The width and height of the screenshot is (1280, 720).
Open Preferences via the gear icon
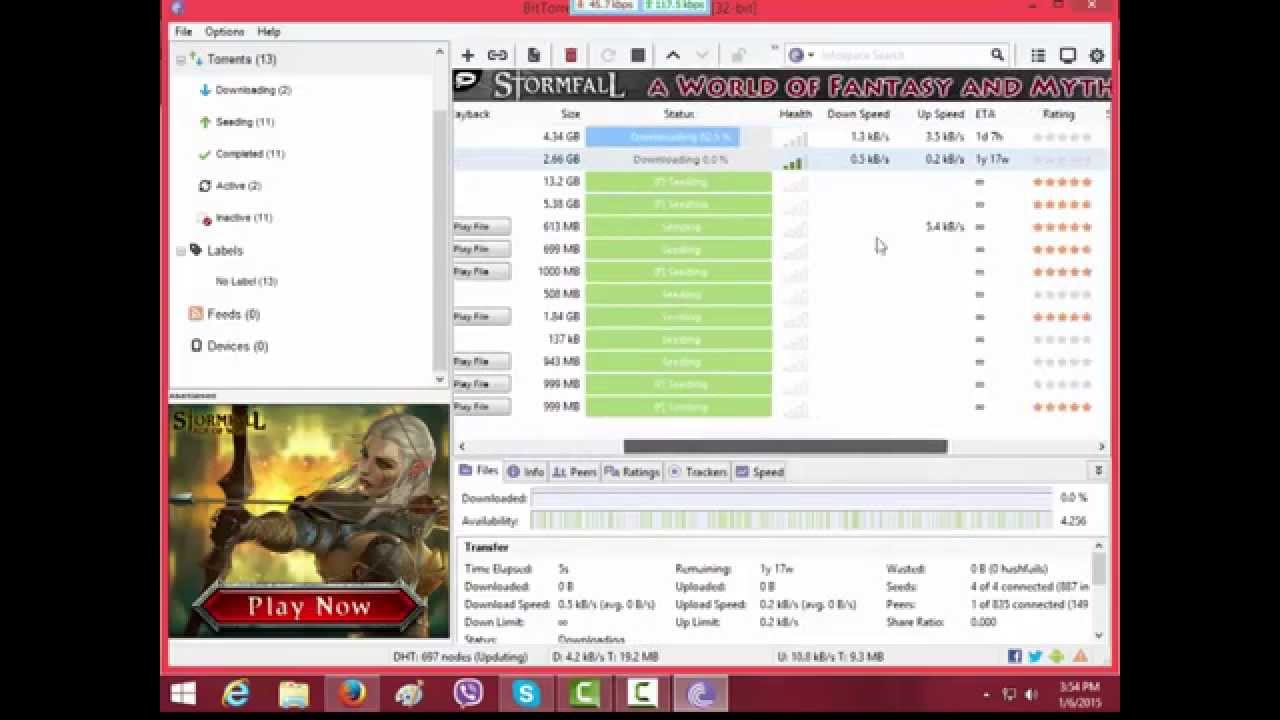tap(1097, 55)
